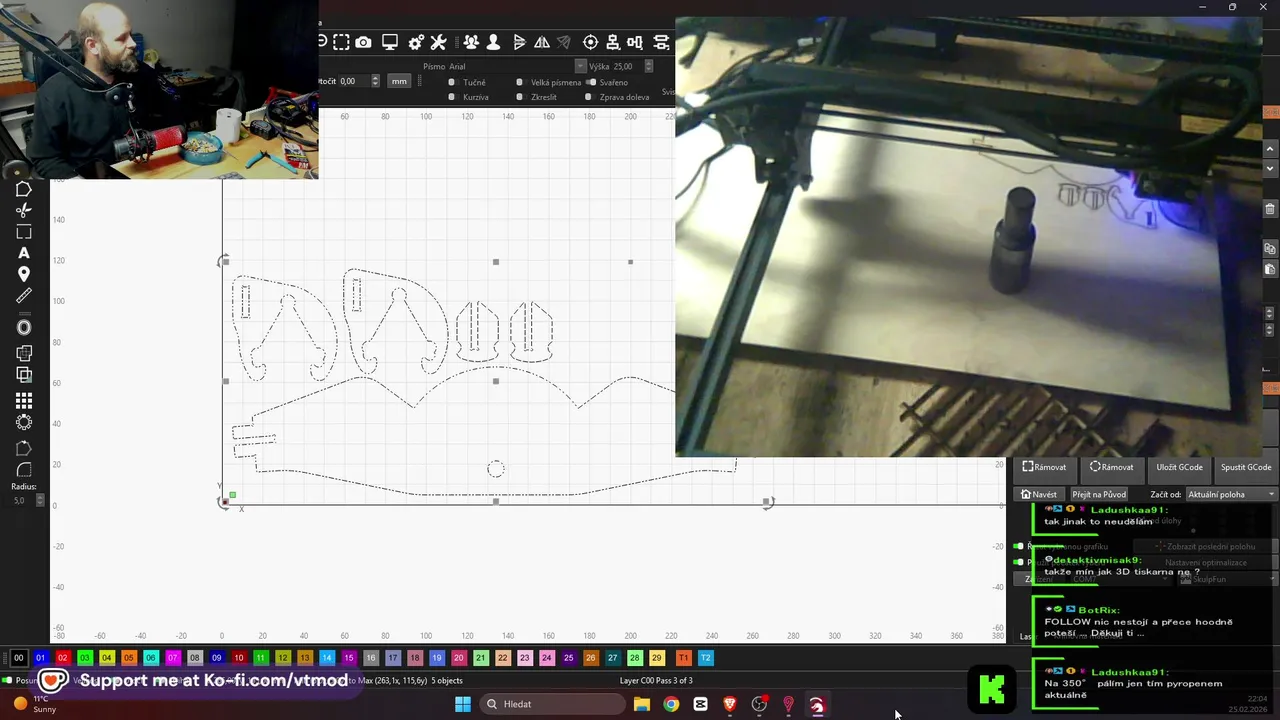Pick tool layer swatch T1

pos(683,658)
